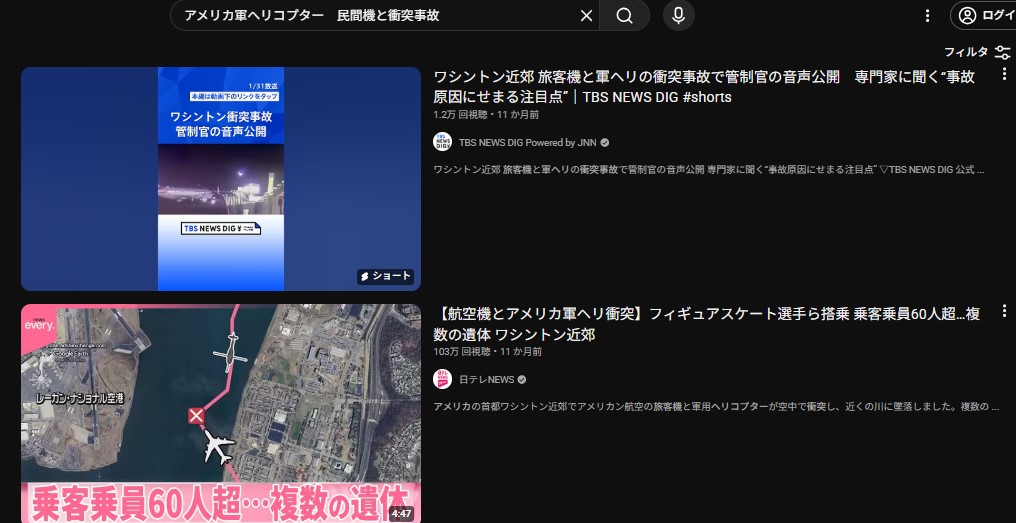The image size is (1016, 523).
Task: Click the TBS description snippet starting ワシントン近郊 旅客機
Action: 709,170
